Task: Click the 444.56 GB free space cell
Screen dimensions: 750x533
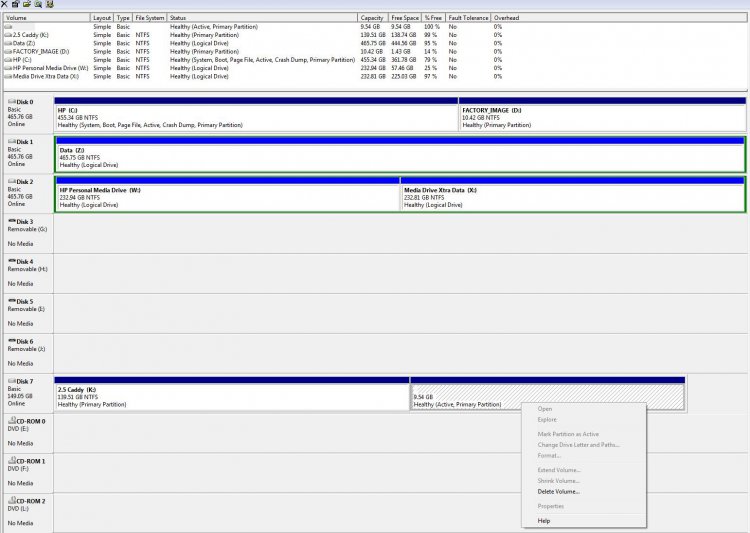Action: click(x=403, y=43)
